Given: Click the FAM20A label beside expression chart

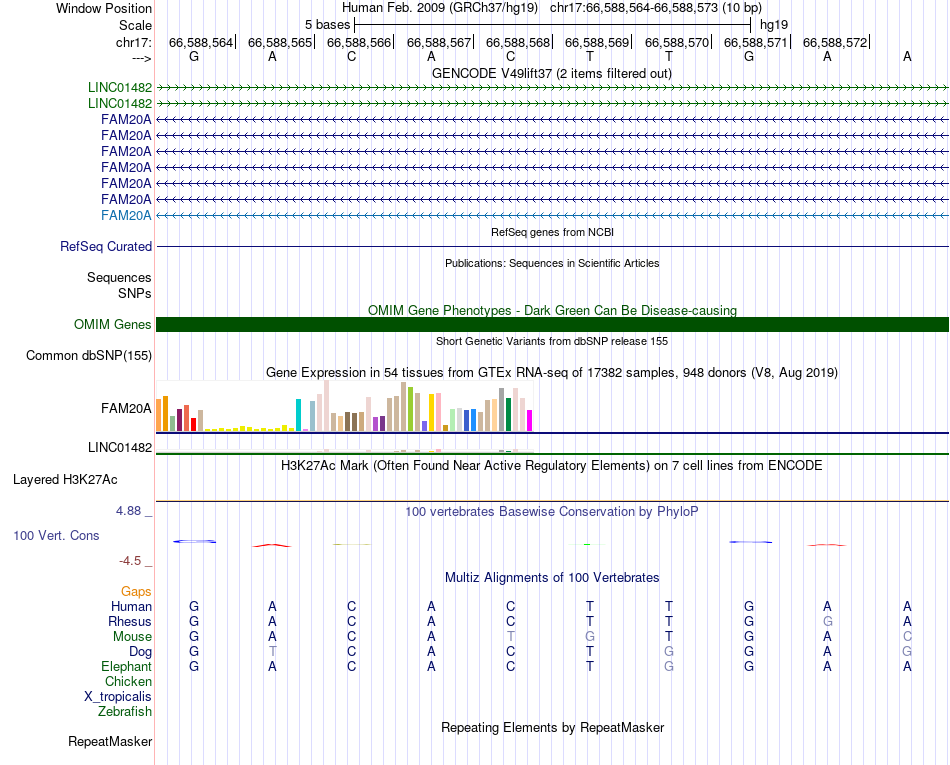Looking at the screenshot, I should (x=126, y=409).
